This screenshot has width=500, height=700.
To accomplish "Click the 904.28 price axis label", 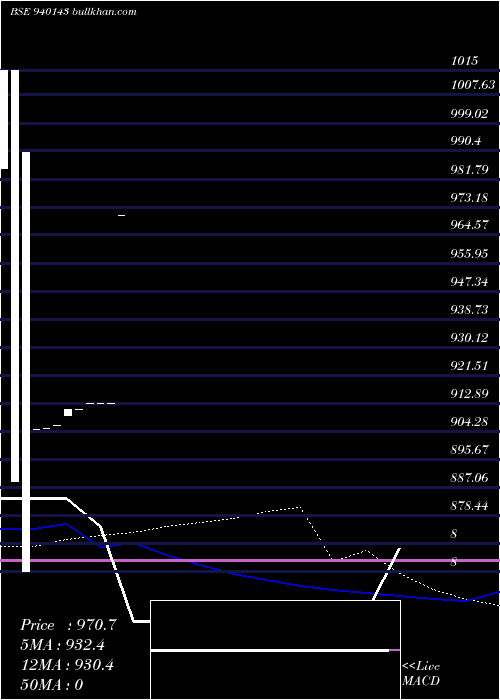I will click(x=469, y=421).
